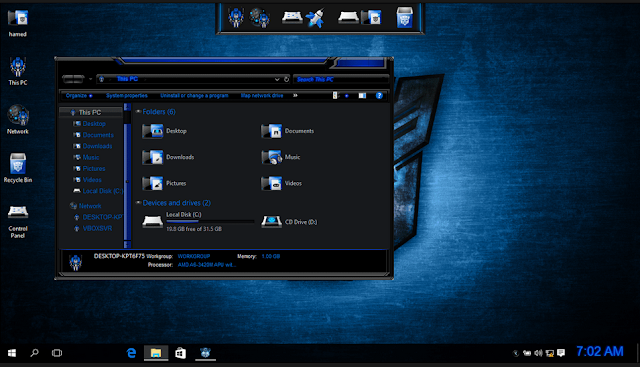640x367 pixels.
Task: Click the This PC address bar path
Action: click(x=127, y=79)
